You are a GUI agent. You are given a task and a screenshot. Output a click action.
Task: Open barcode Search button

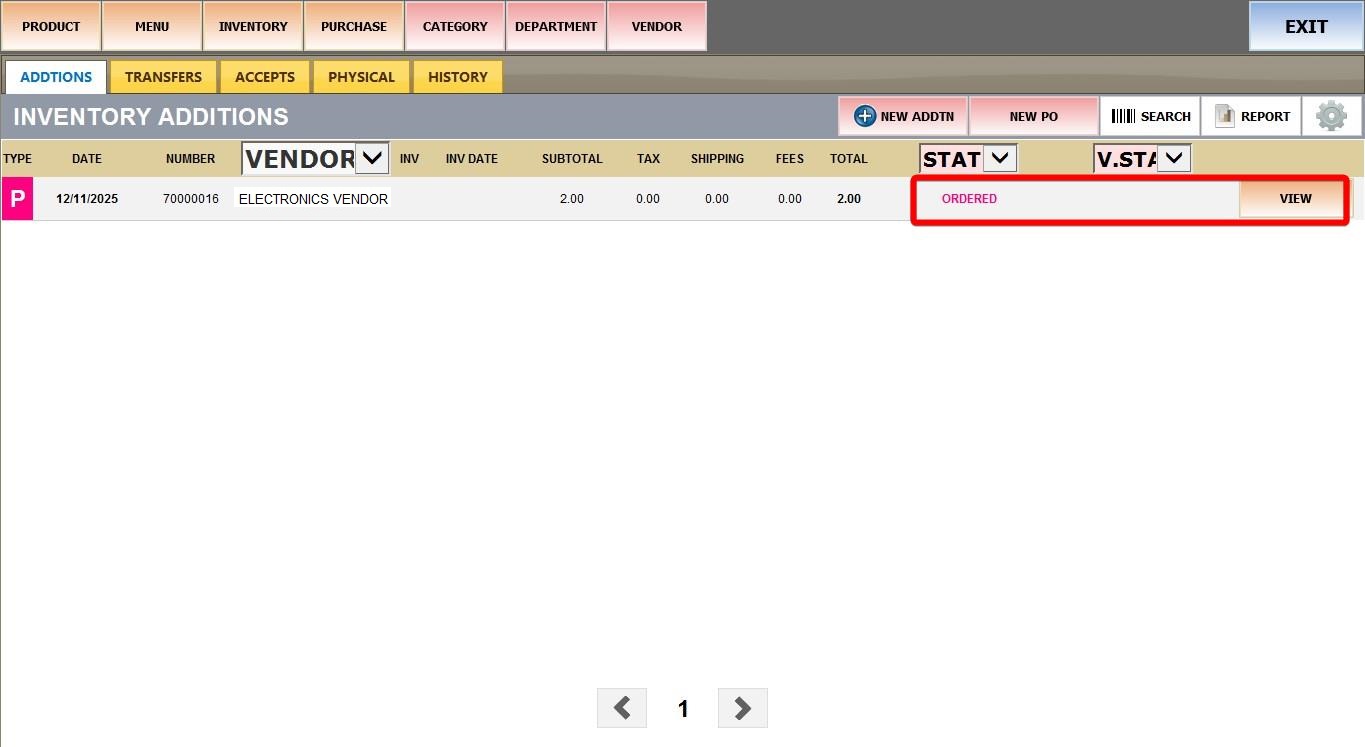click(1150, 116)
